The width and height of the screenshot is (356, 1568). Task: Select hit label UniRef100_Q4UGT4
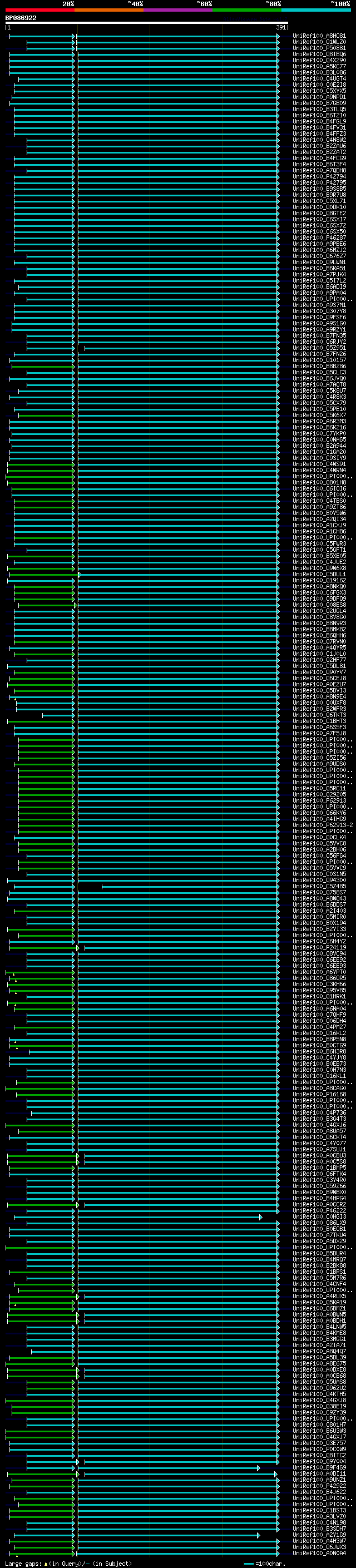319,78
